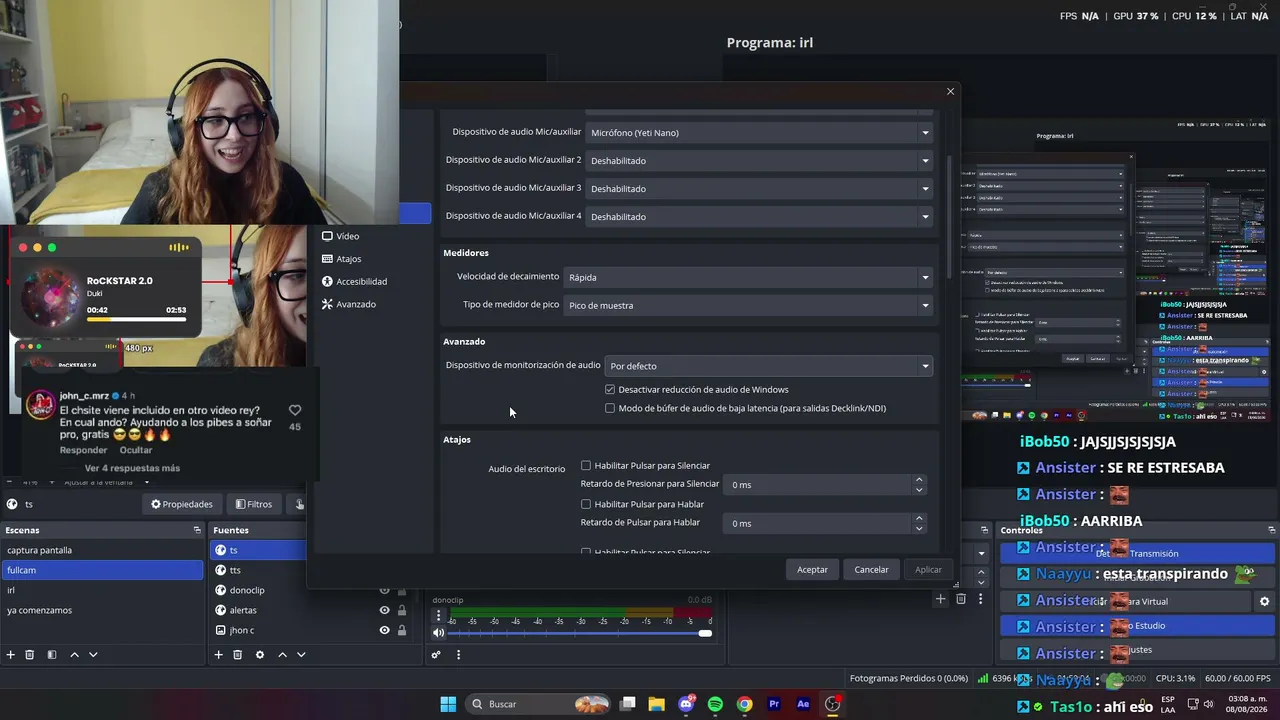This screenshot has height=720, width=1280.
Task: Enable Habilitar Pulsar para Hablar checkbox
Action: coord(586,504)
